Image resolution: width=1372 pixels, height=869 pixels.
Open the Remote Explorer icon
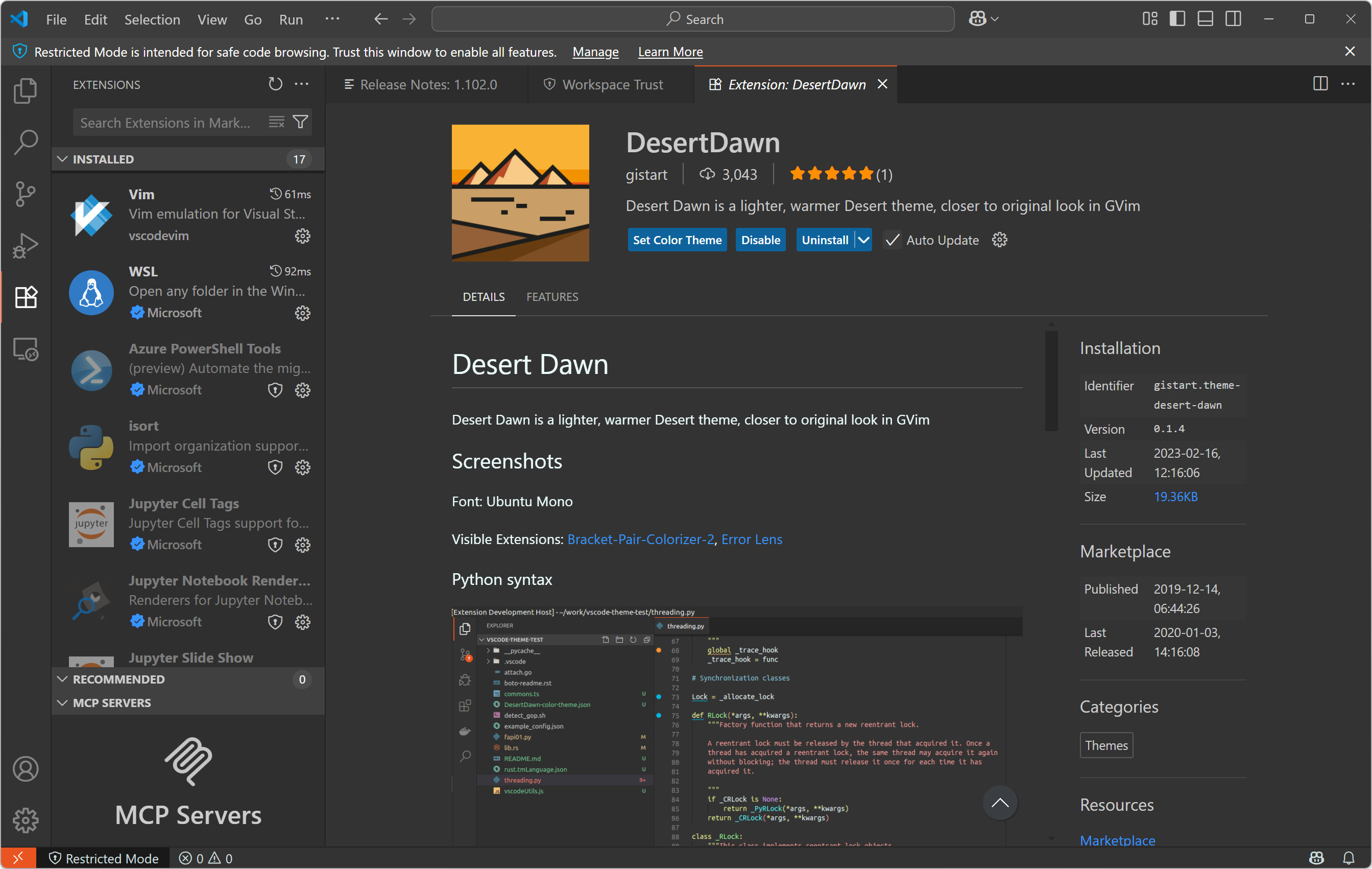pos(25,349)
